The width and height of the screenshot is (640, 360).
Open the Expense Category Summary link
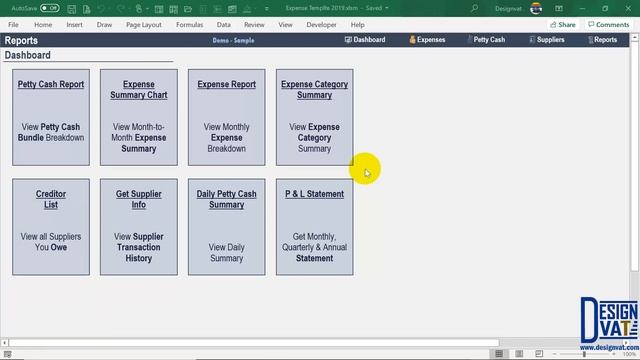314,89
